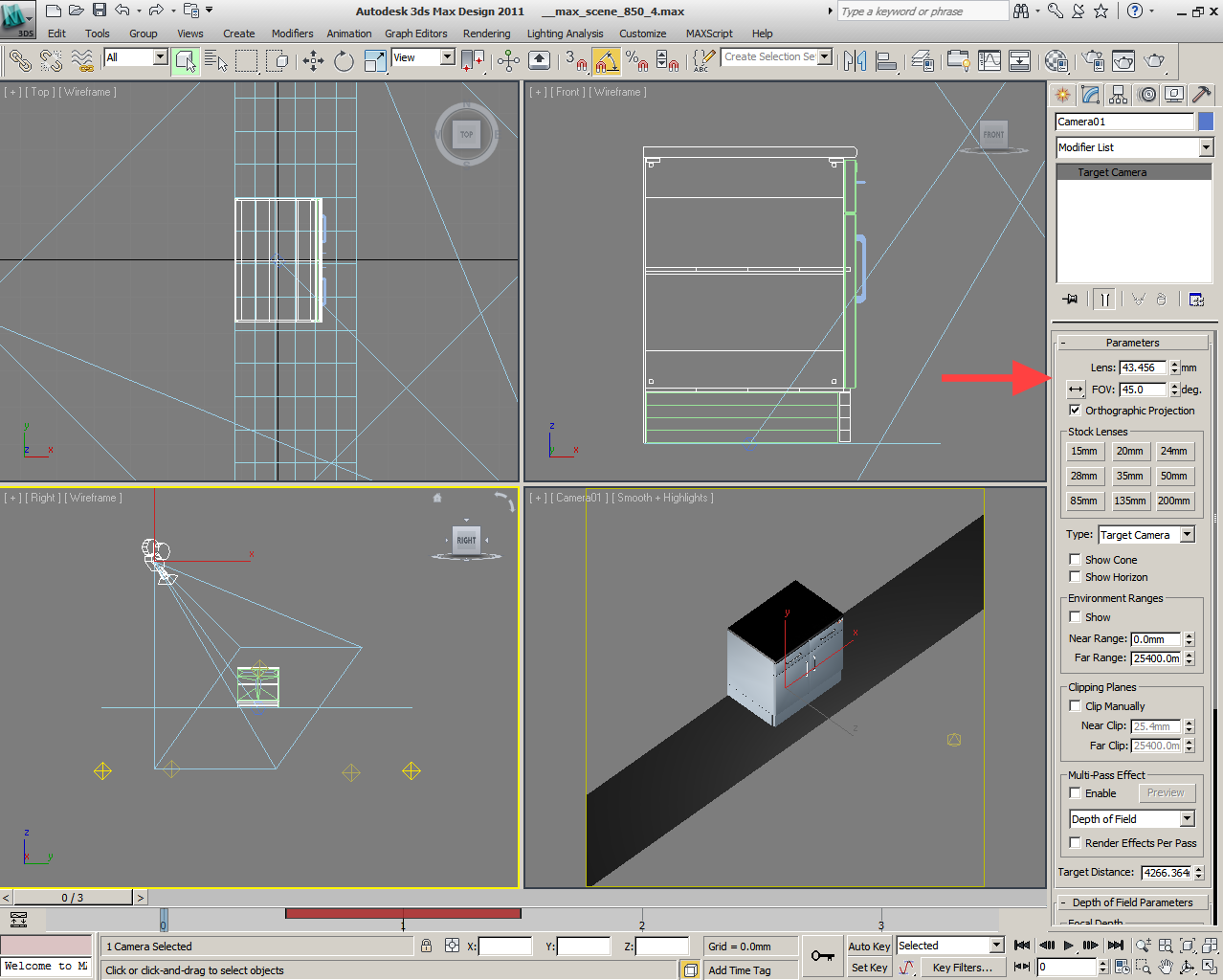Image resolution: width=1223 pixels, height=980 pixels.
Task: Check Enable under Multi-Pass Effect
Action: (1075, 793)
